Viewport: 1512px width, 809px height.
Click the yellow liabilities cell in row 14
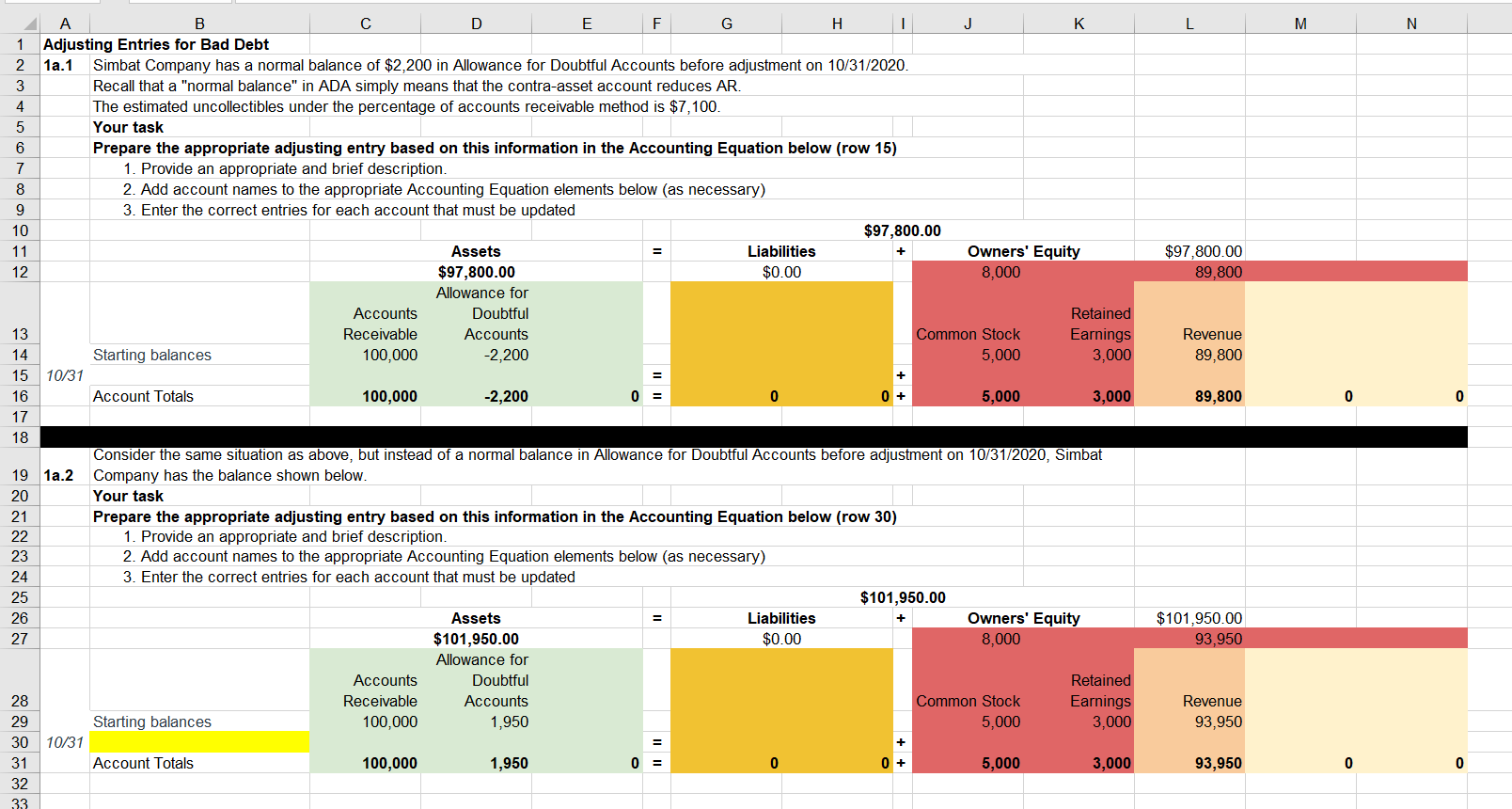[x=781, y=355]
